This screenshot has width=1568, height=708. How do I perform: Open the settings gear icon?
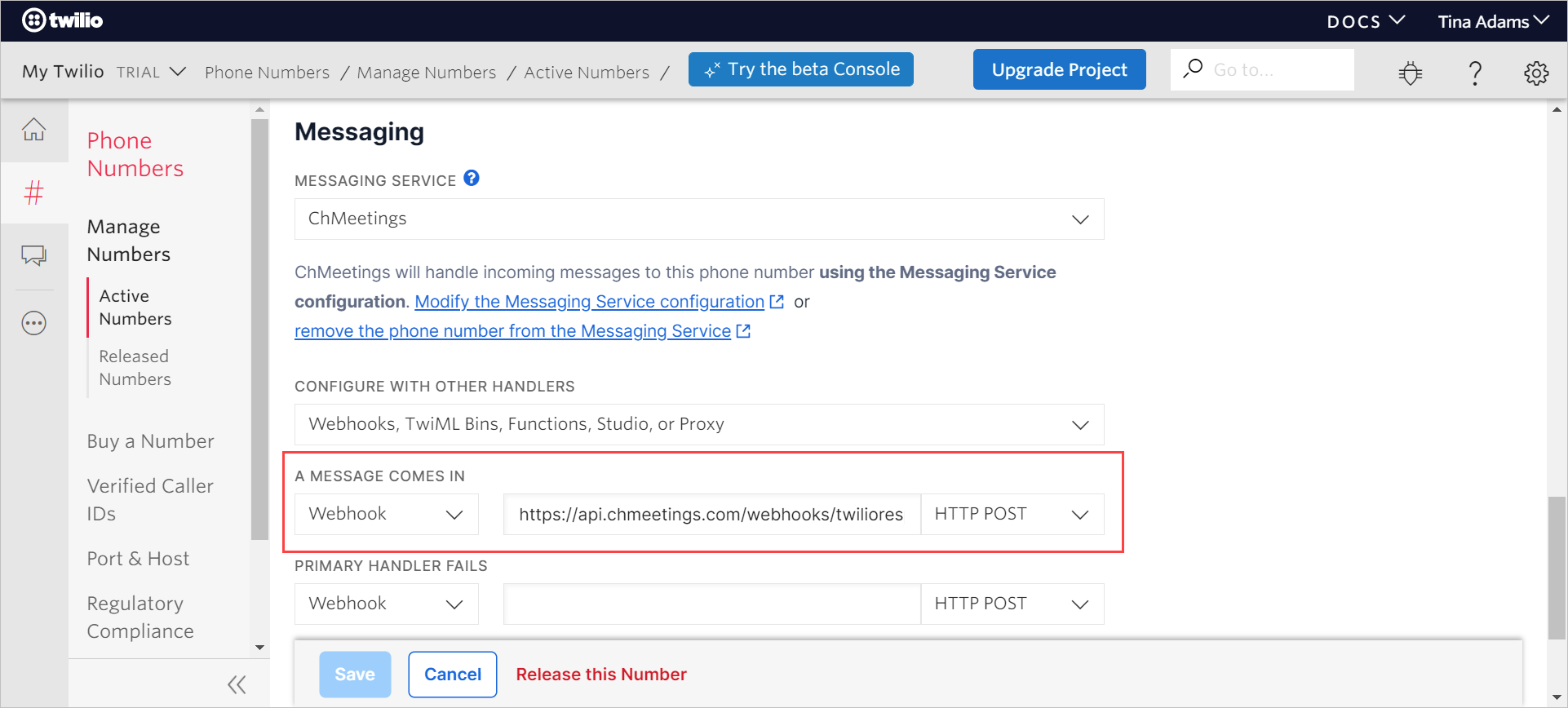(x=1536, y=73)
